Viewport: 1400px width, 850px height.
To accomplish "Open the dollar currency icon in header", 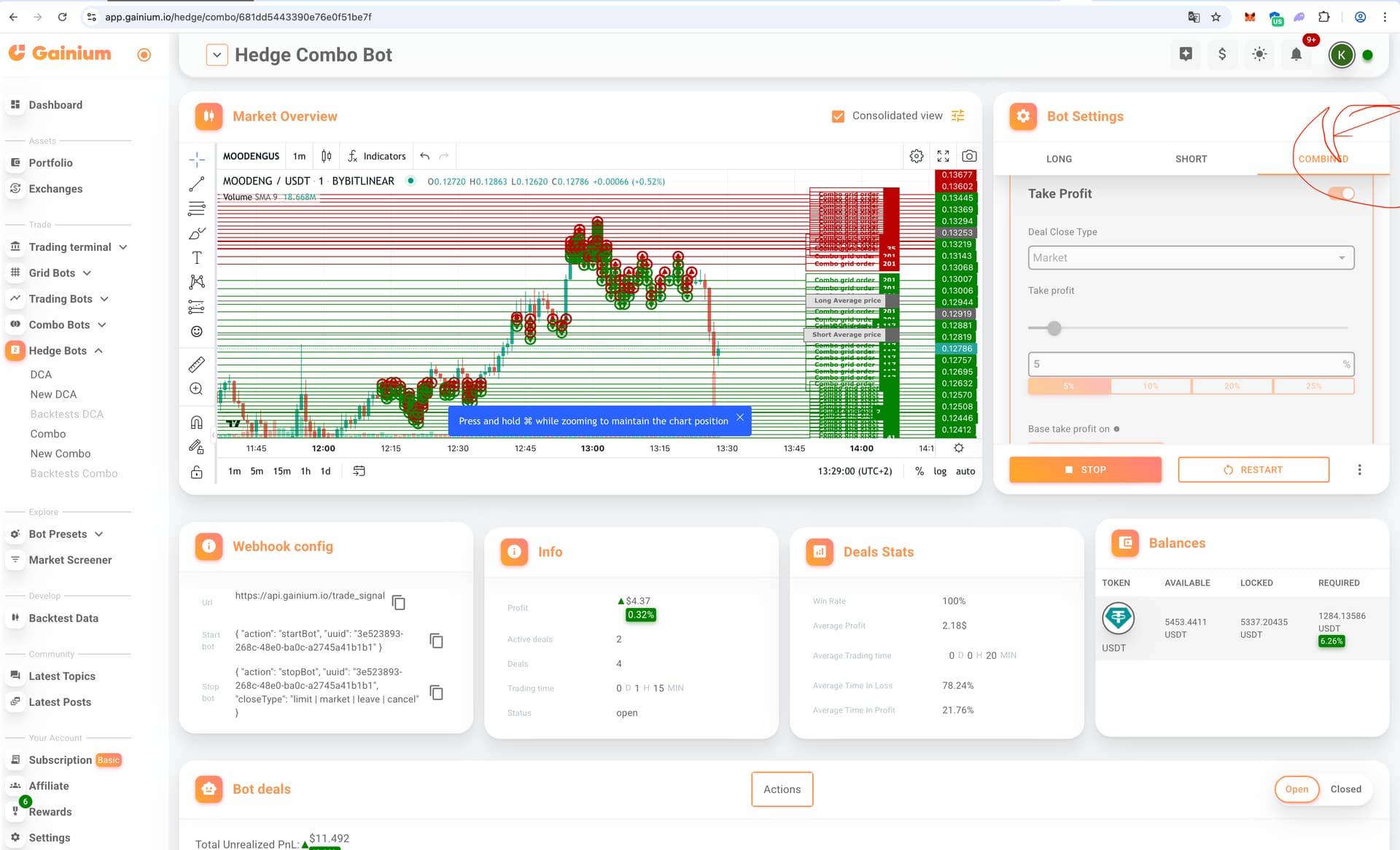I will click(1222, 55).
